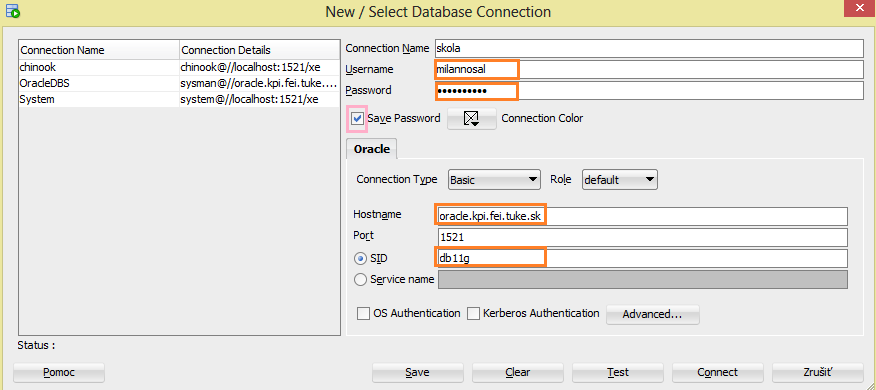The height and width of the screenshot is (390, 876).
Task: Clear the connection form
Action: point(518,372)
